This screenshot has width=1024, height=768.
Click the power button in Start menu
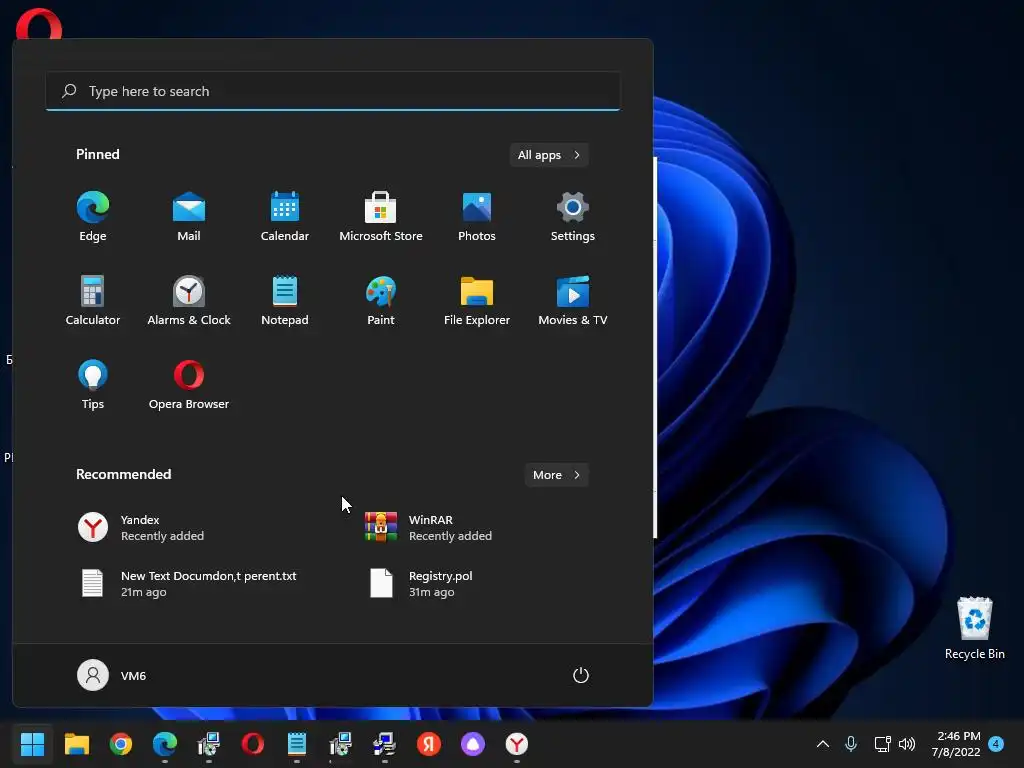coord(581,675)
